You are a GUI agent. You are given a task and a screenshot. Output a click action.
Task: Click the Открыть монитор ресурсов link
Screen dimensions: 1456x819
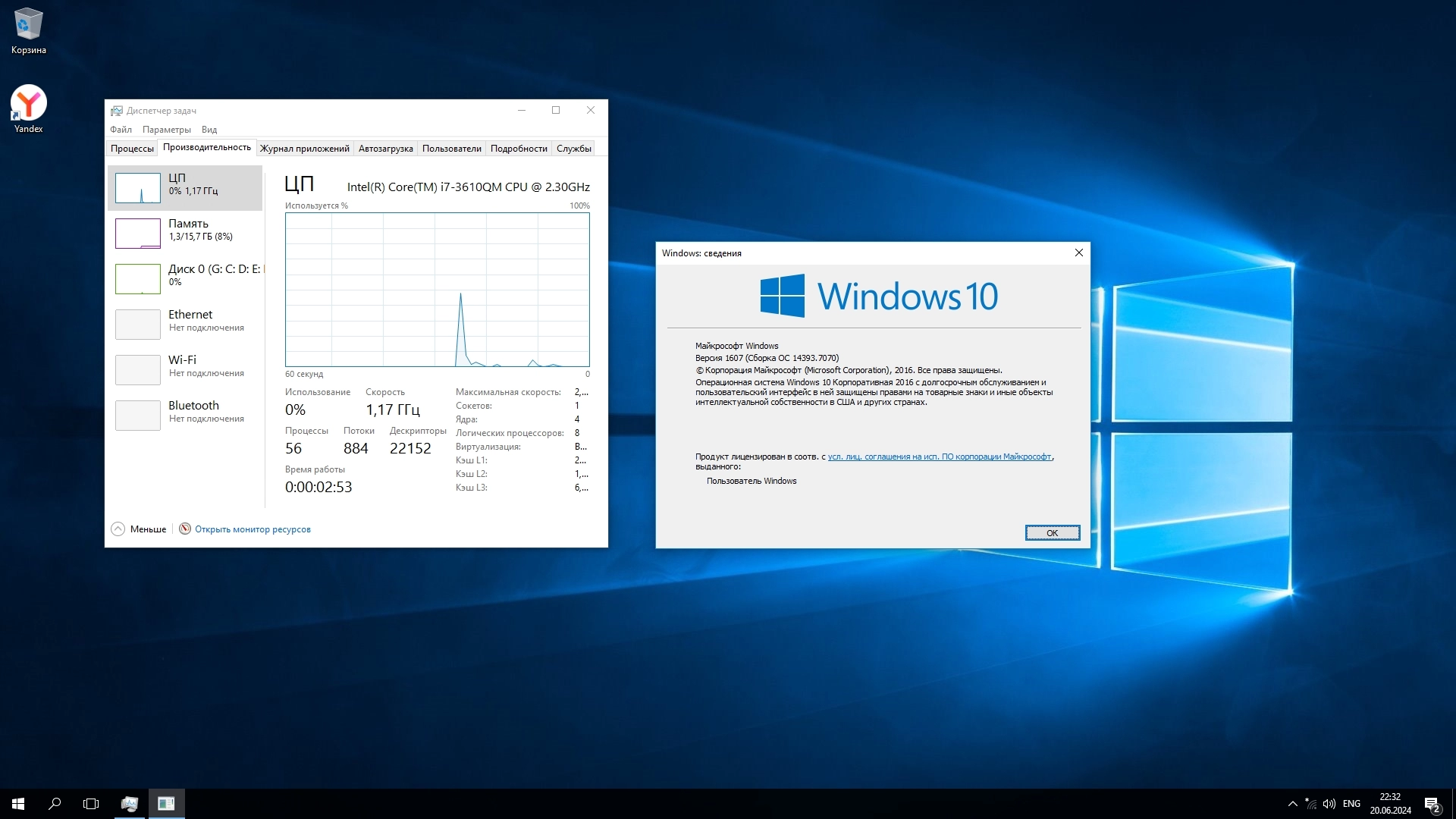pyautogui.click(x=253, y=529)
